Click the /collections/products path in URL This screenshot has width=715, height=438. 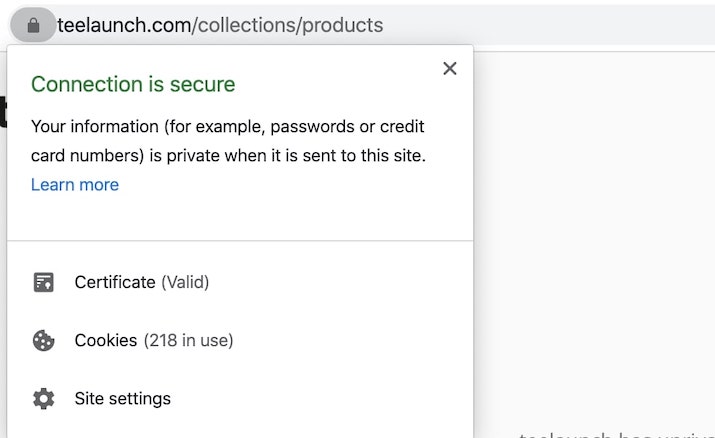point(287,25)
